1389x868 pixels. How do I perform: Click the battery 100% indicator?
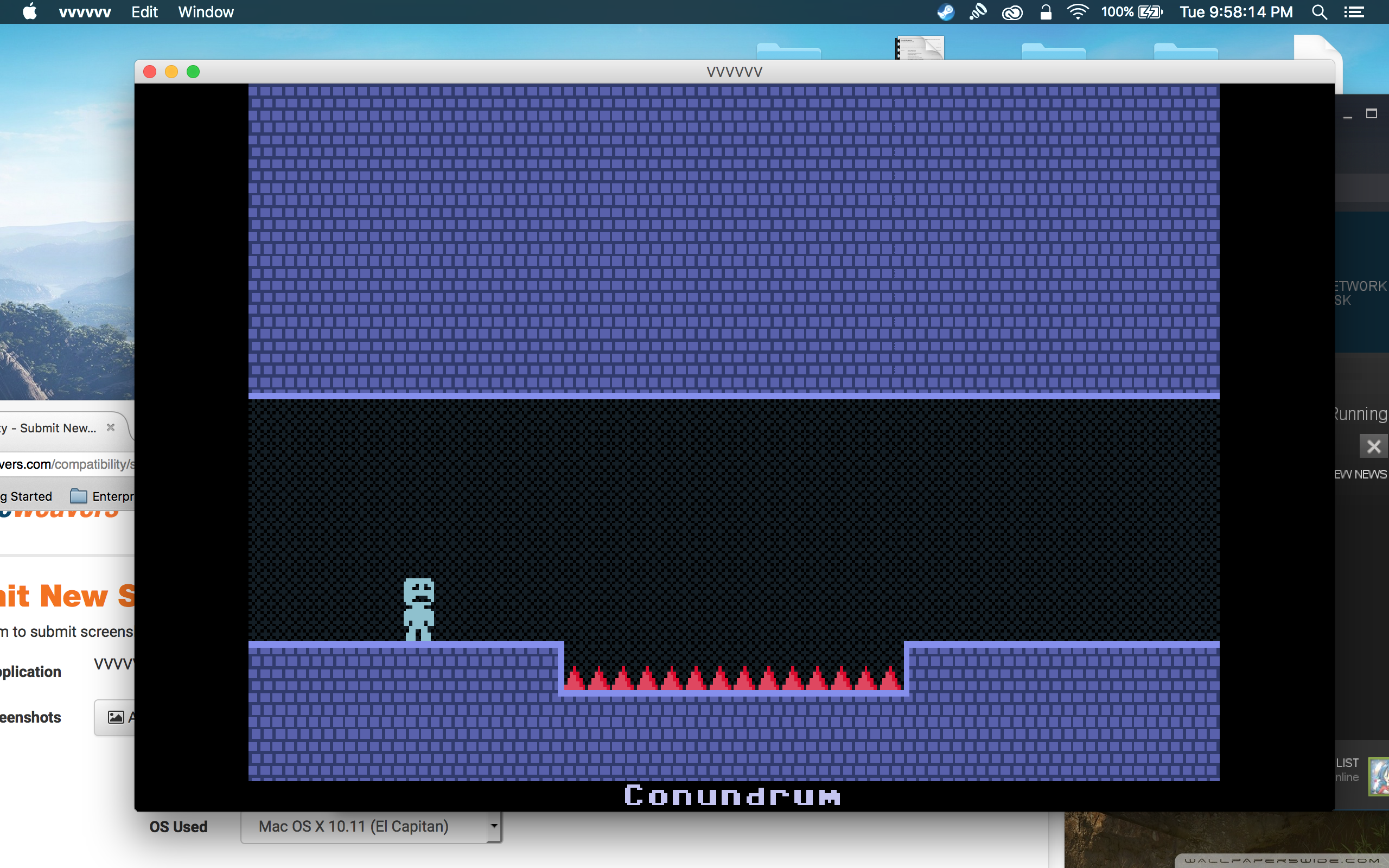pos(1132,12)
